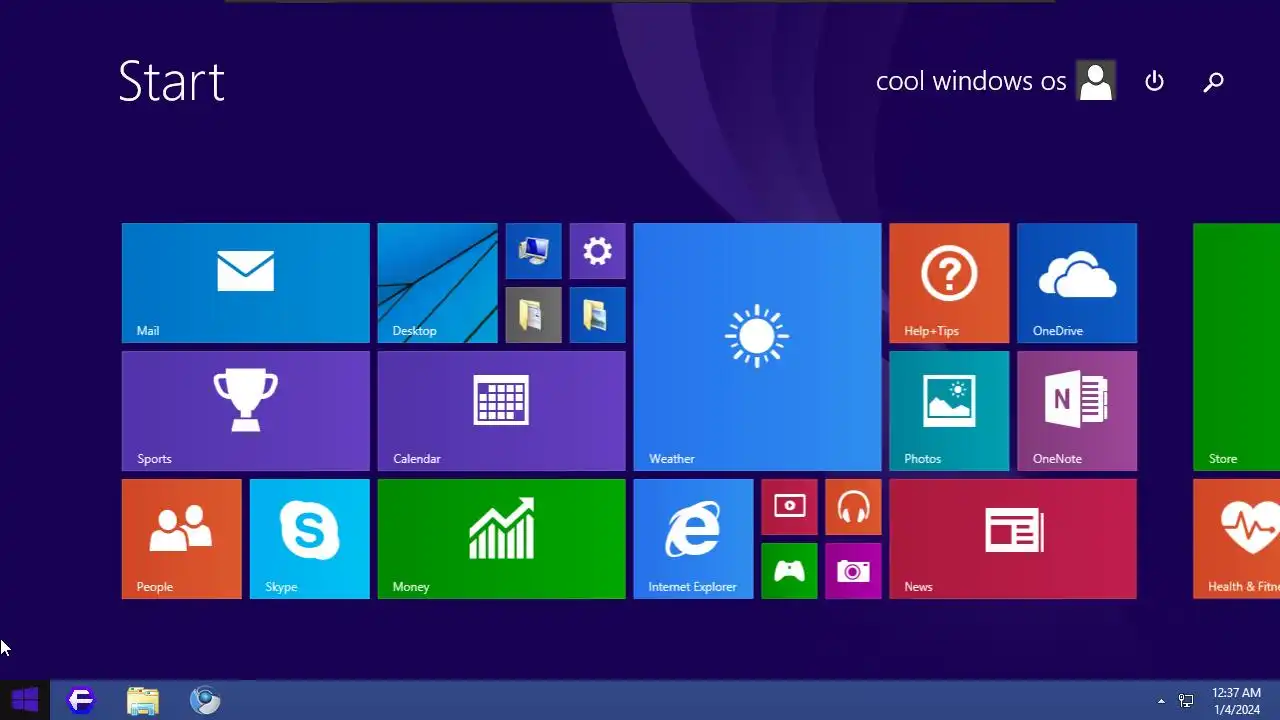The height and width of the screenshot is (720, 1280).
Task: Show hidden system tray icons
Action: [1161, 701]
